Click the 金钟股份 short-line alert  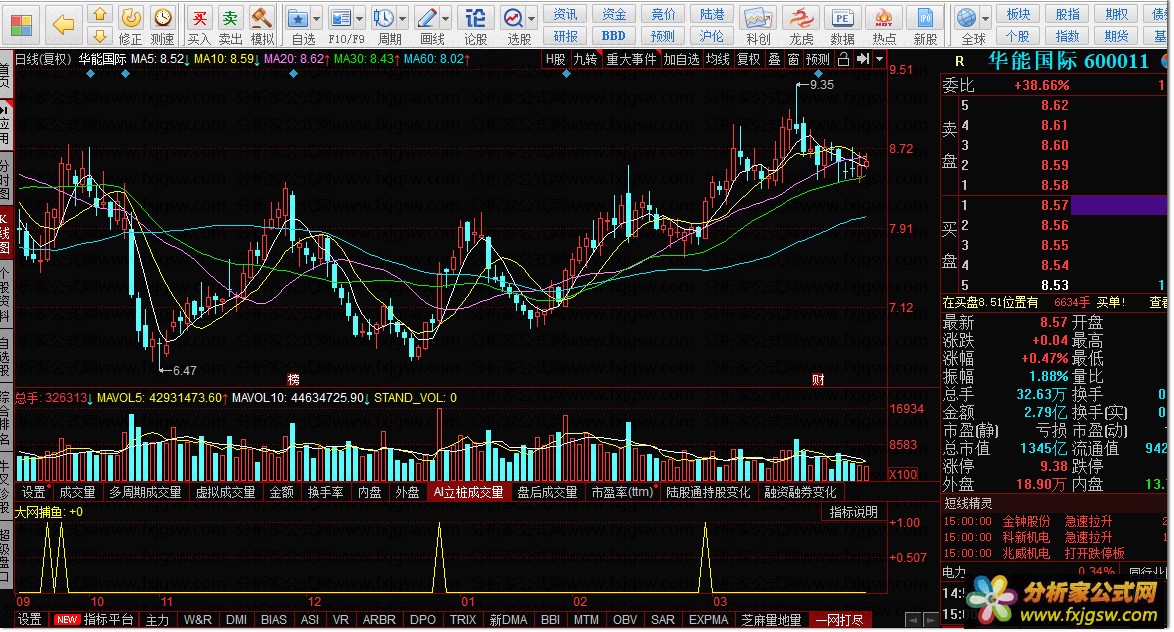(1026, 521)
